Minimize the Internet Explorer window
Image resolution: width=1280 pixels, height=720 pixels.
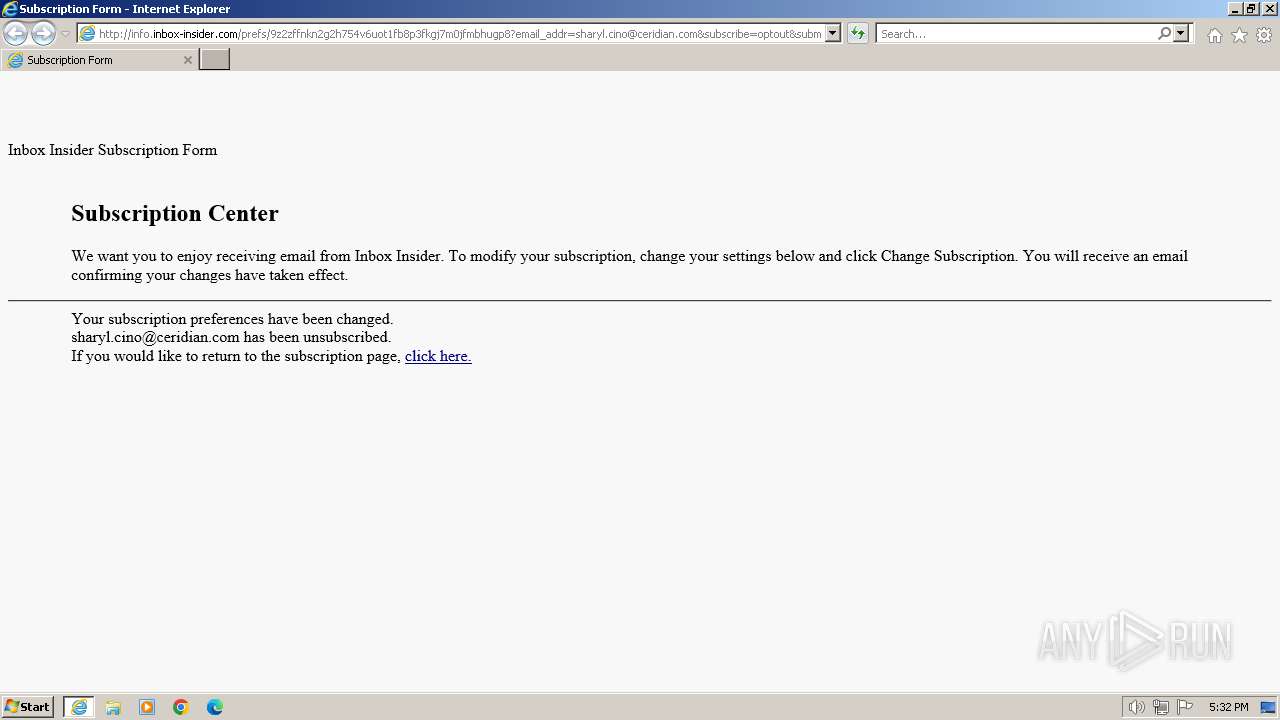tap(1236, 9)
